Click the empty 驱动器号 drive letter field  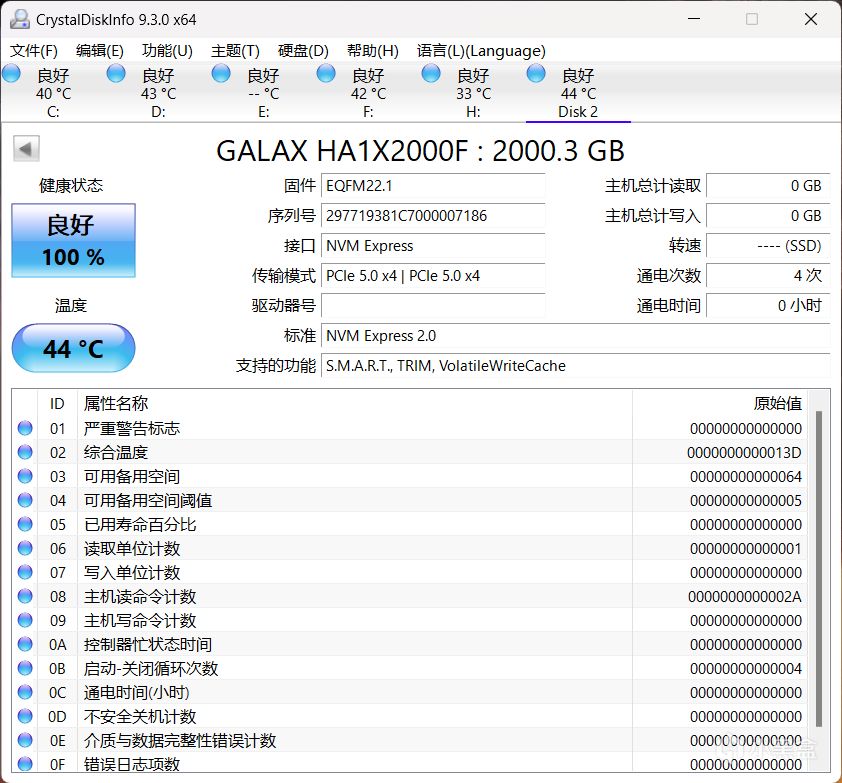coord(433,306)
